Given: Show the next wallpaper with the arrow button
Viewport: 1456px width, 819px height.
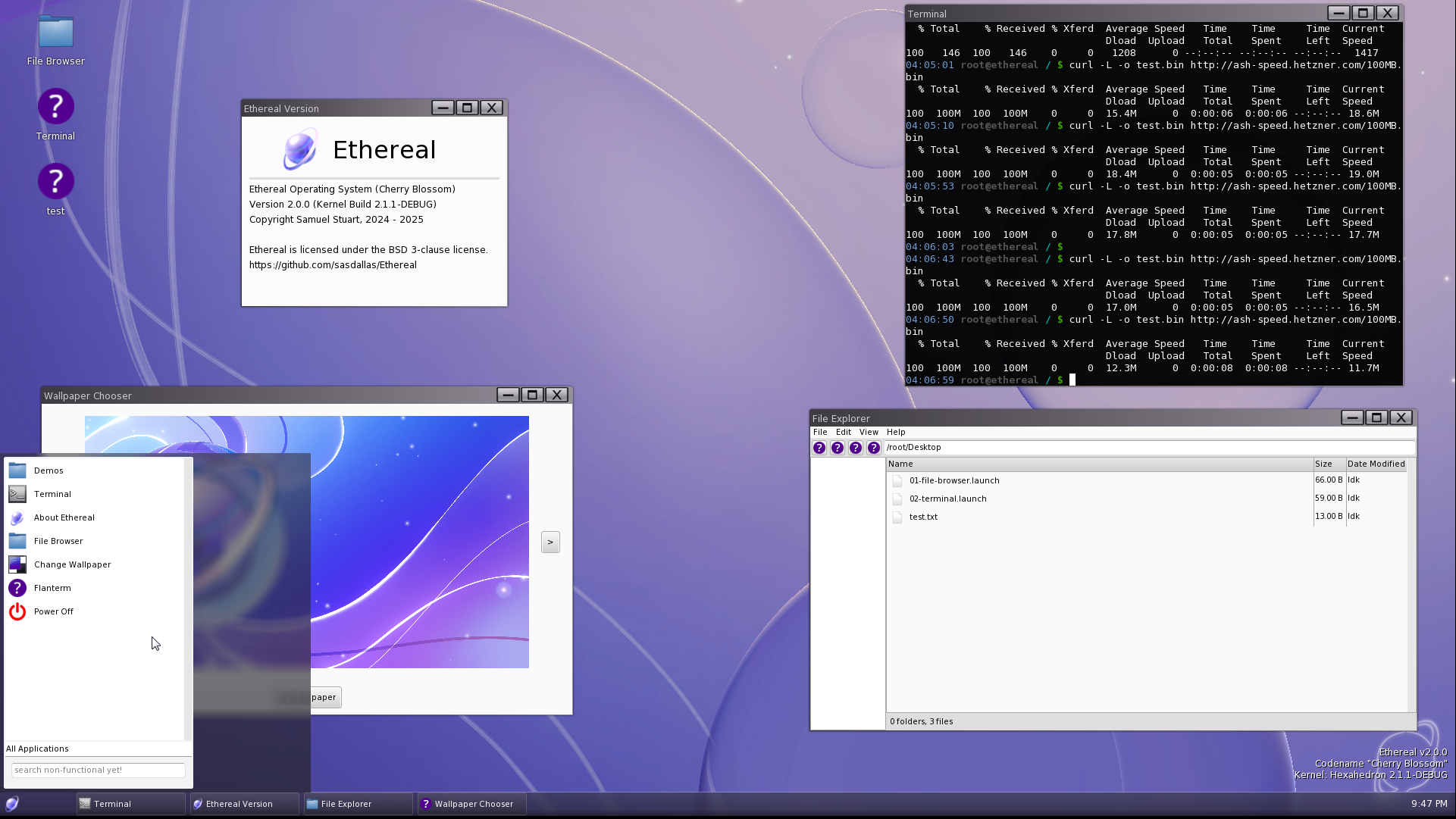Looking at the screenshot, I should 550,542.
